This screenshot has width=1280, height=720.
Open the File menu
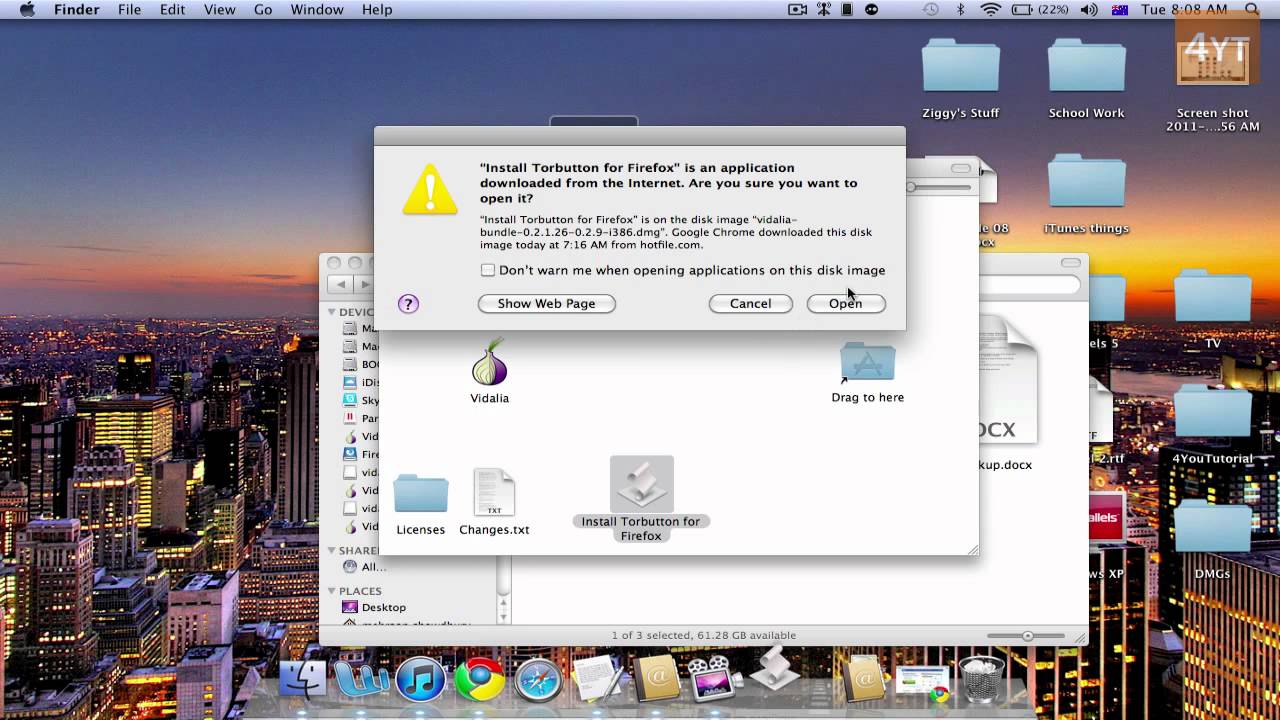click(129, 9)
